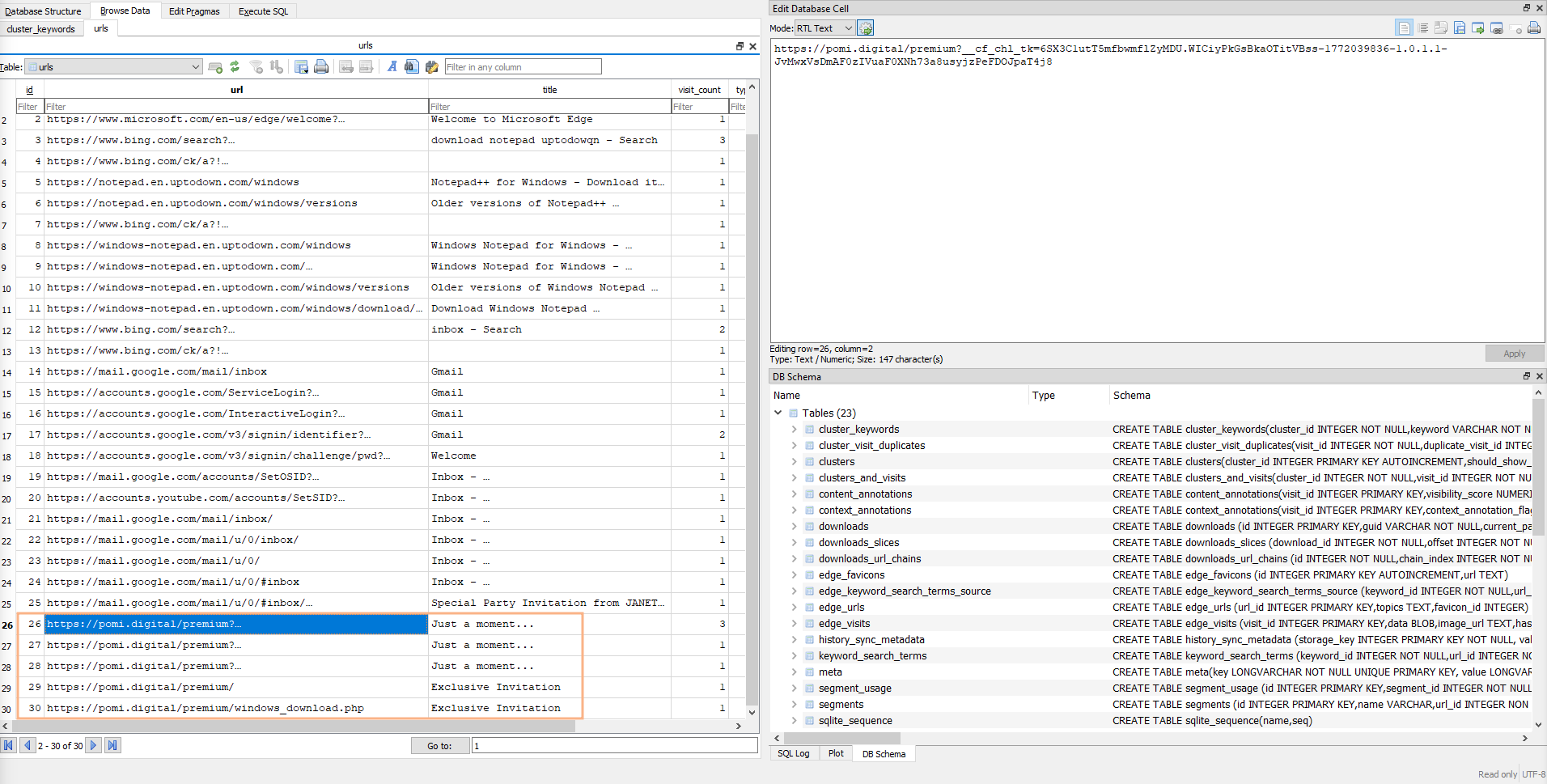
Task: Set cell to NULL icon
Action: [x=1515, y=28]
